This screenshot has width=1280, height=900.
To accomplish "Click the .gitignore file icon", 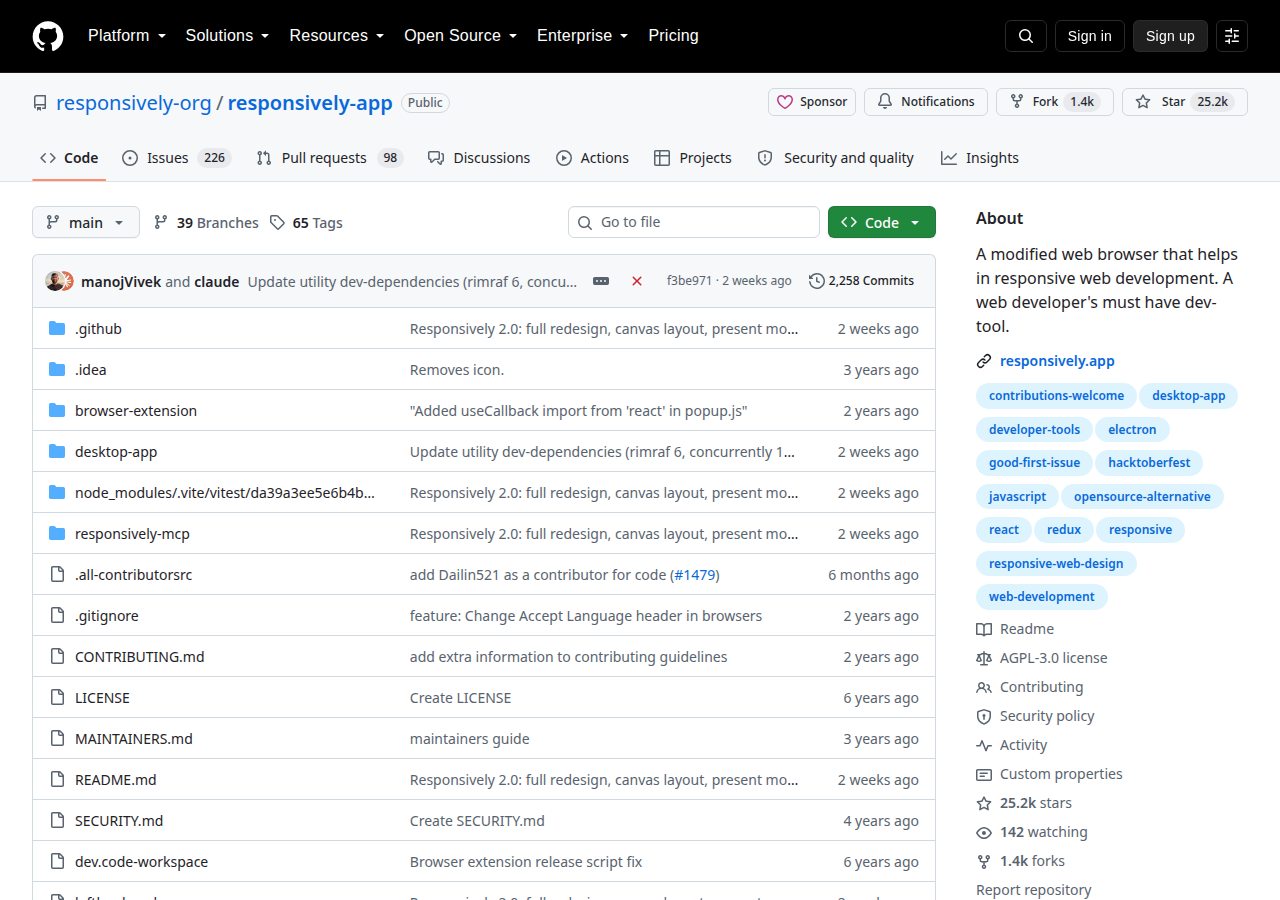I will (57, 616).
